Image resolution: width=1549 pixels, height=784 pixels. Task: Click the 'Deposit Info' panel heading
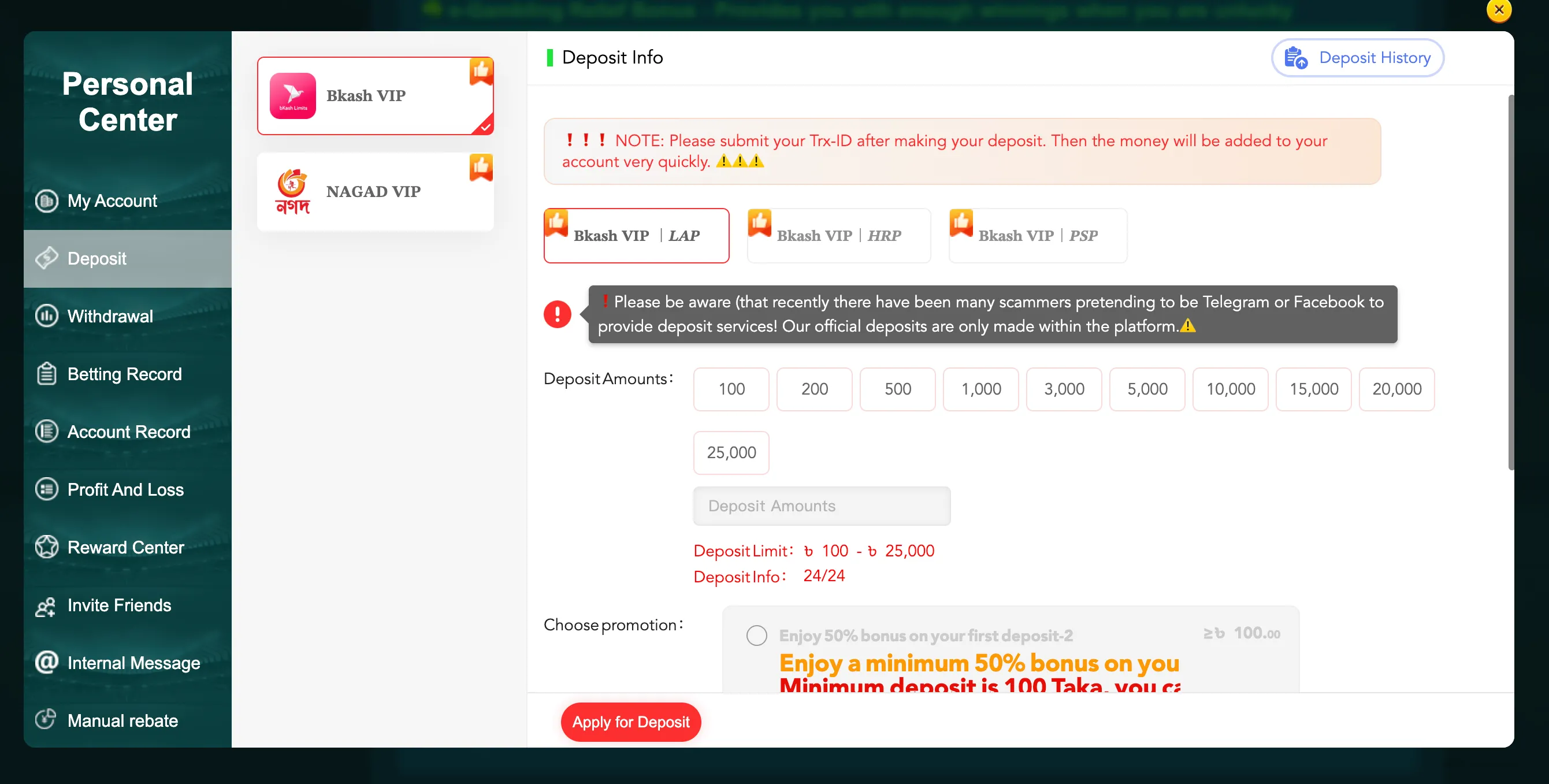click(x=612, y=58)
